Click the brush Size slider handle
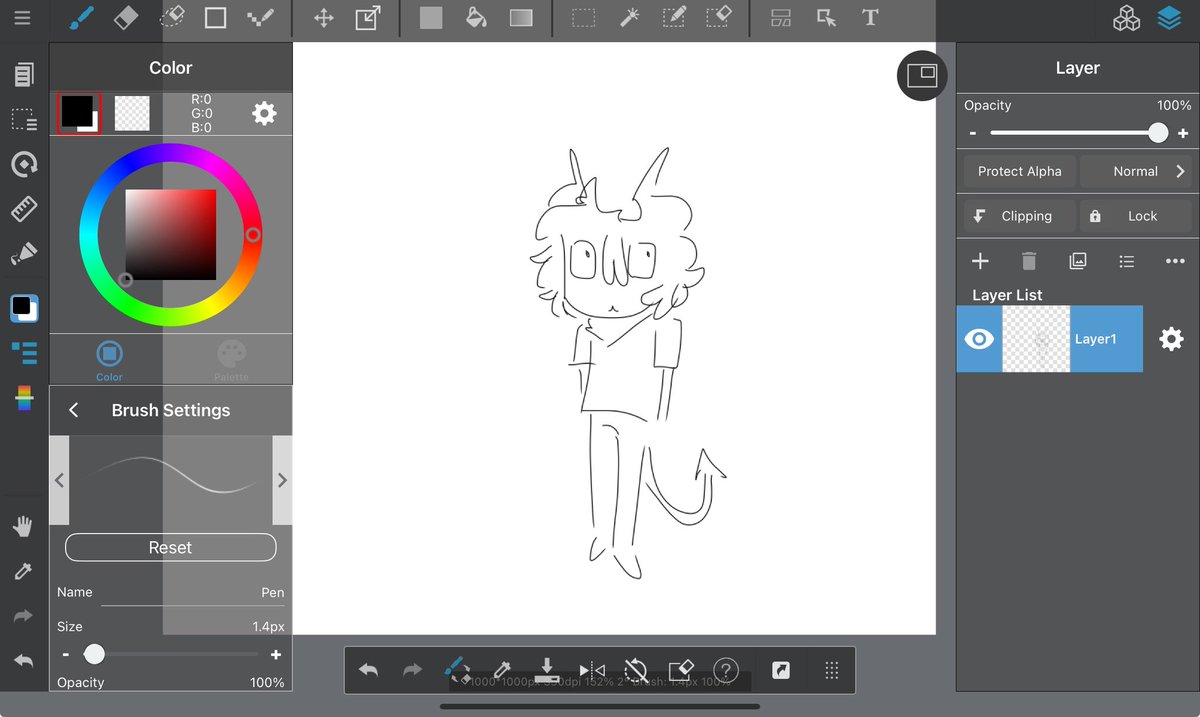 [x=94, y=654]
